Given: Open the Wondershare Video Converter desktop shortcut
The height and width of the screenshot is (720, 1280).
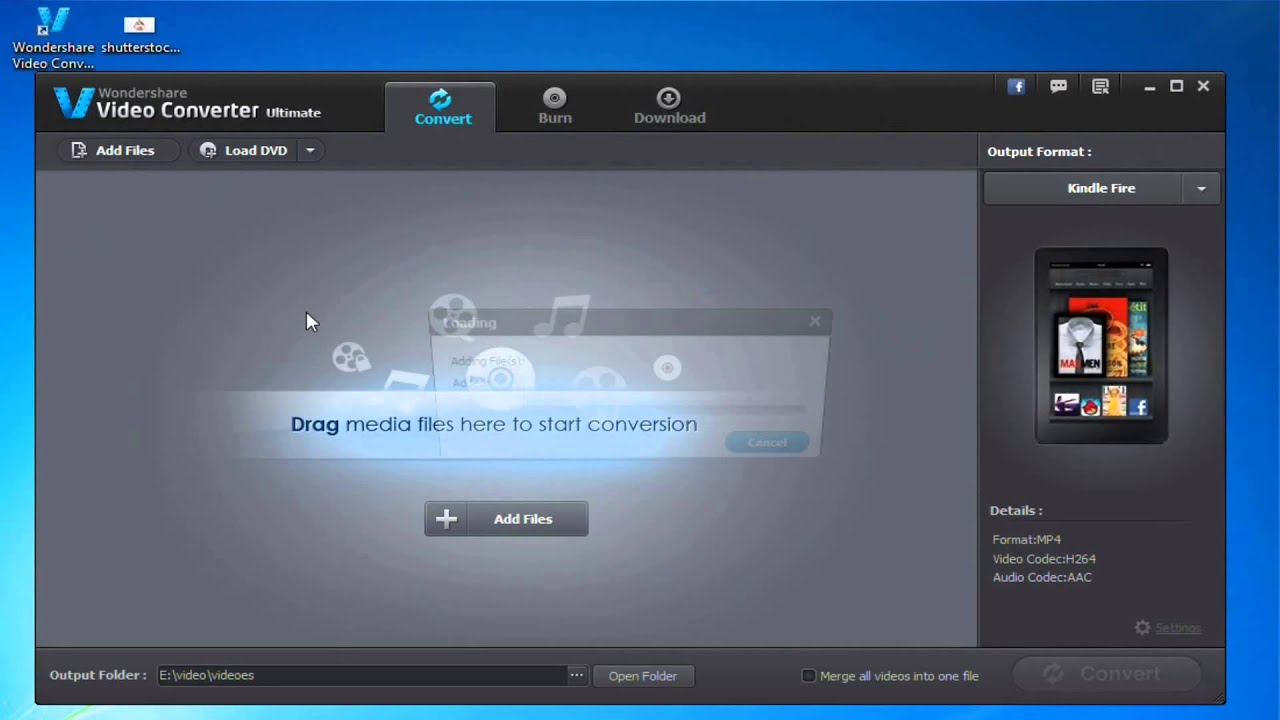Looking at the screenshot, I should [53, 38].
